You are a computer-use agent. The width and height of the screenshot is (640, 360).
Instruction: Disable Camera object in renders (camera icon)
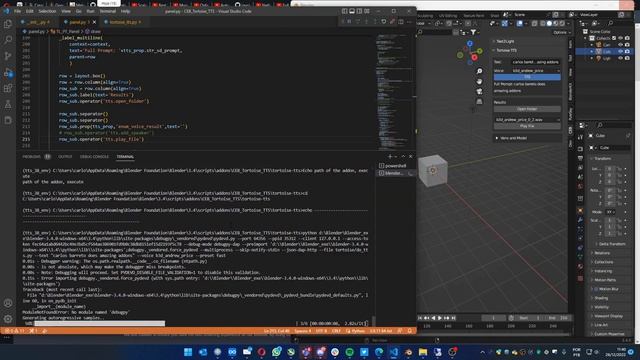pyautogui.click(x=627, y=45)
